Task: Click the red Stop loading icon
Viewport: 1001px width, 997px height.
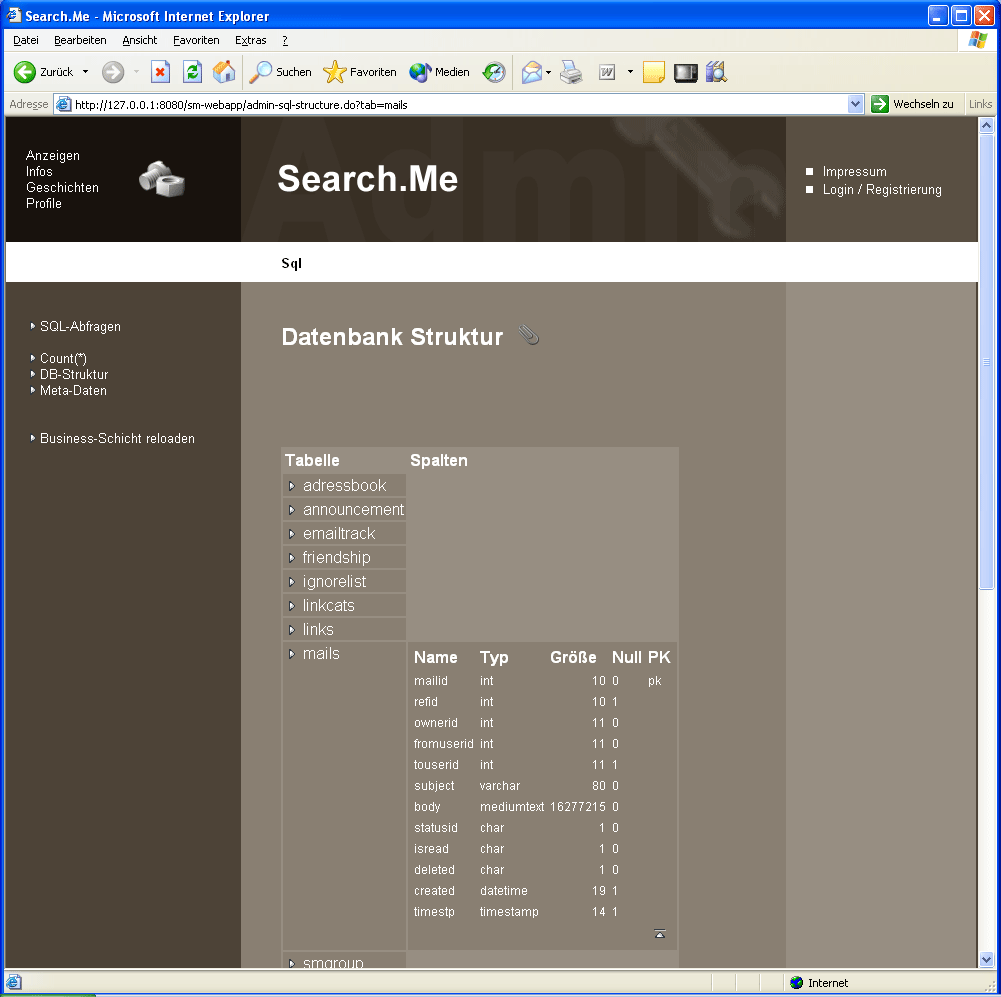Action: click(160, 72)
